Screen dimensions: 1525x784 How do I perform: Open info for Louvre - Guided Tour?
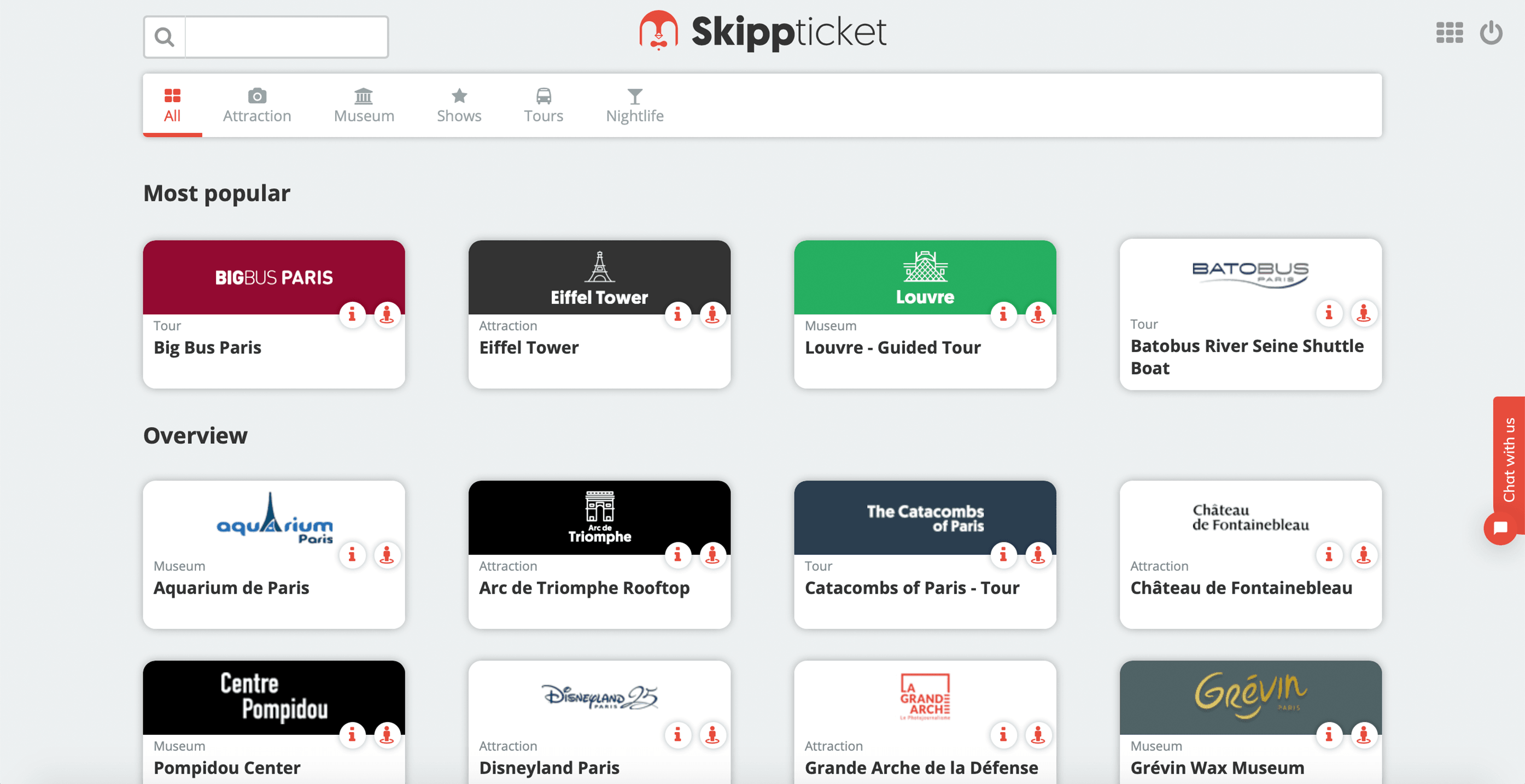pos(1003,315)
